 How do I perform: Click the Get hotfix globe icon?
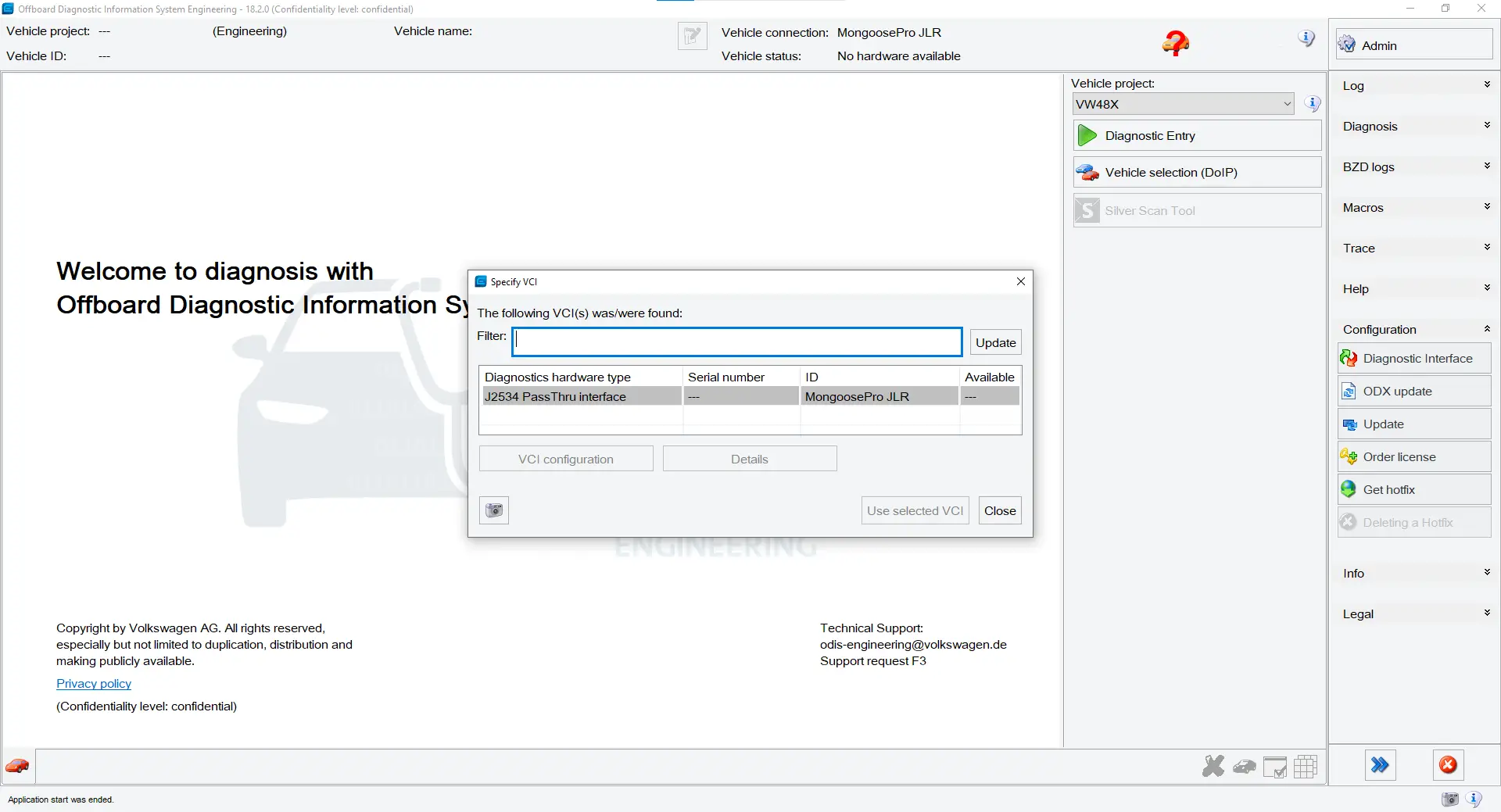[x=1349, y=489]
